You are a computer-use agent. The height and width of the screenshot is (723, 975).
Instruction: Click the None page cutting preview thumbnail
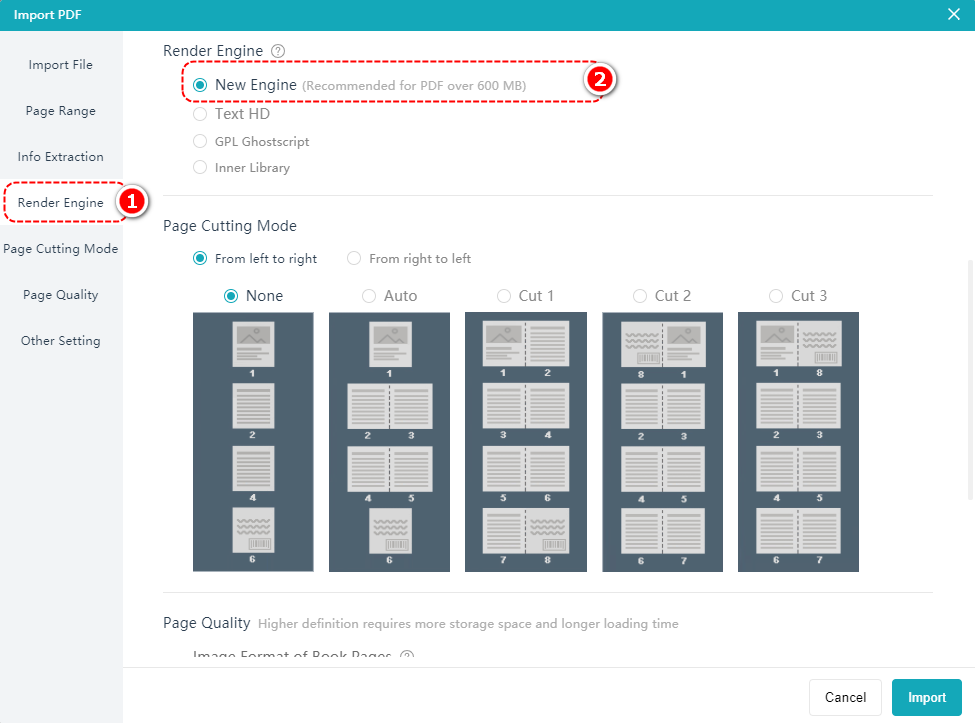click(253, 441)
